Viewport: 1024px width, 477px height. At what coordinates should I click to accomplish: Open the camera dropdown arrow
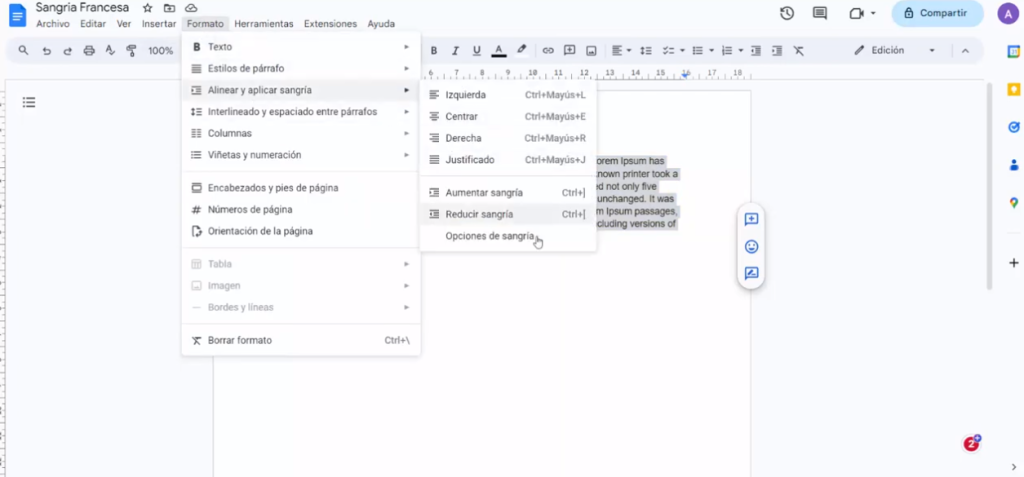pyautogui.click(x=873, y=13)
